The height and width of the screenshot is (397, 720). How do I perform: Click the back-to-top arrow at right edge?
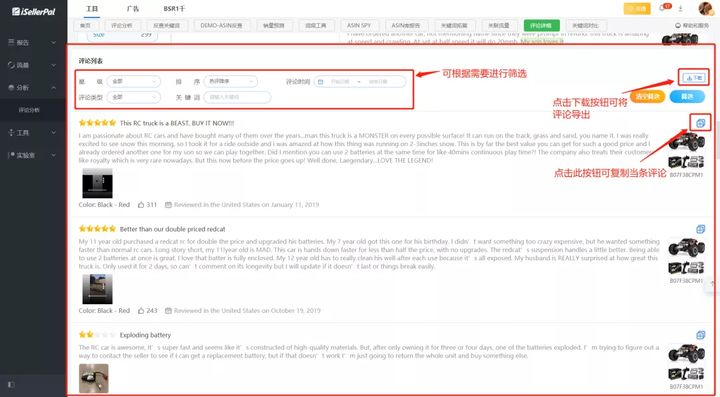pos(713,284)
